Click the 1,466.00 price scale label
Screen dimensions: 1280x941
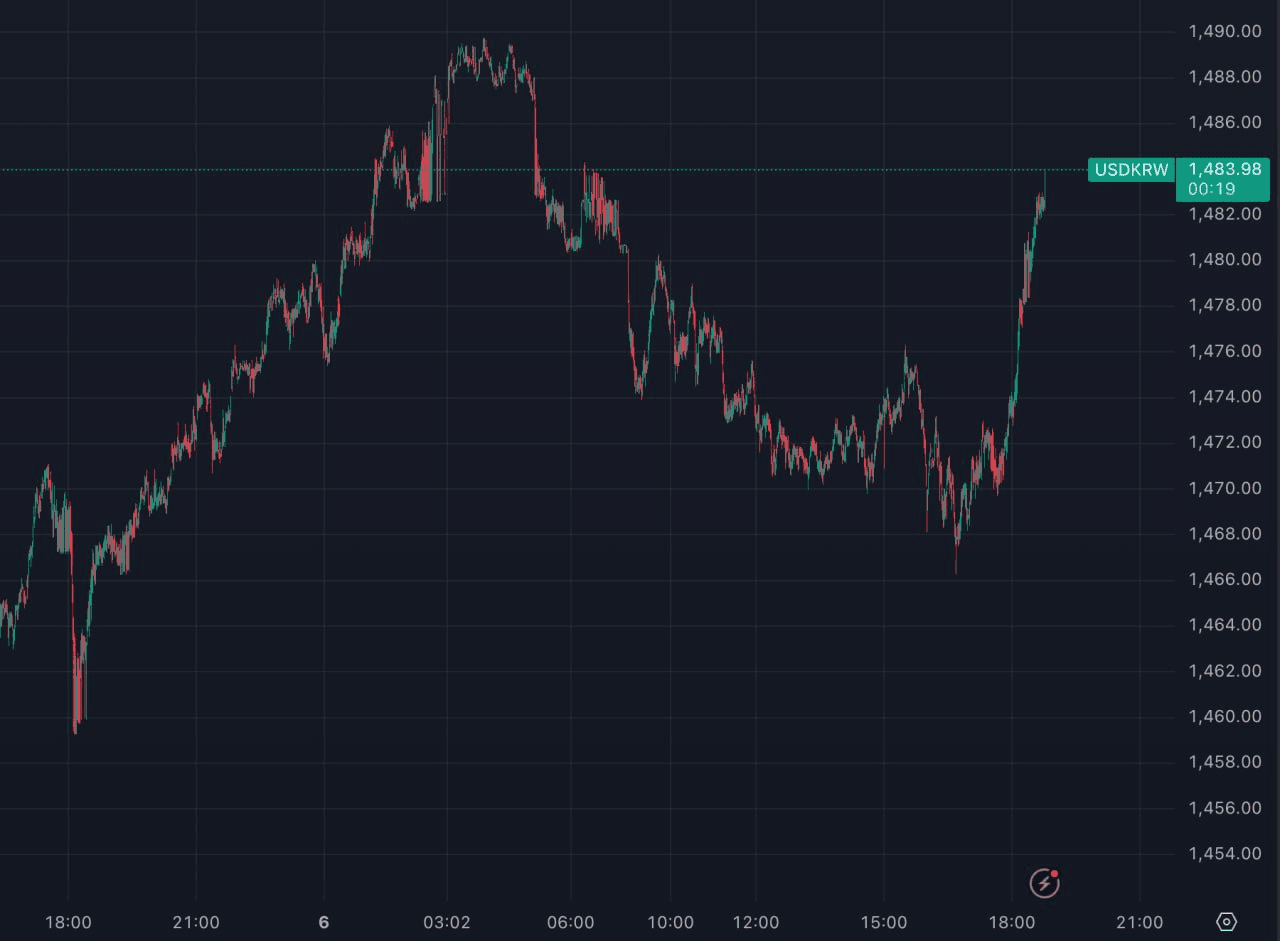point(1224,579)
